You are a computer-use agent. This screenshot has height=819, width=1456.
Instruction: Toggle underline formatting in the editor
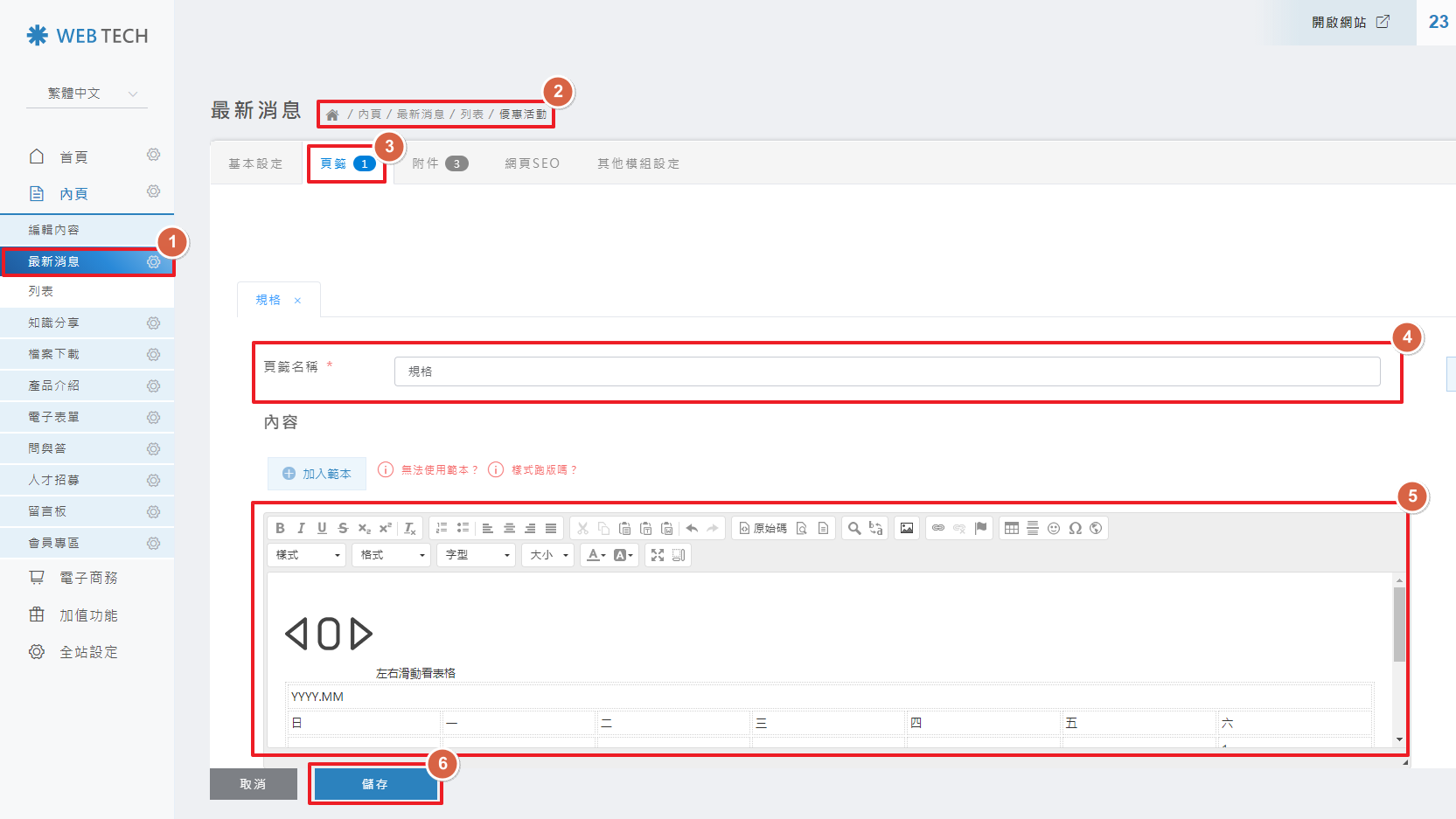(x=322, y=528)
